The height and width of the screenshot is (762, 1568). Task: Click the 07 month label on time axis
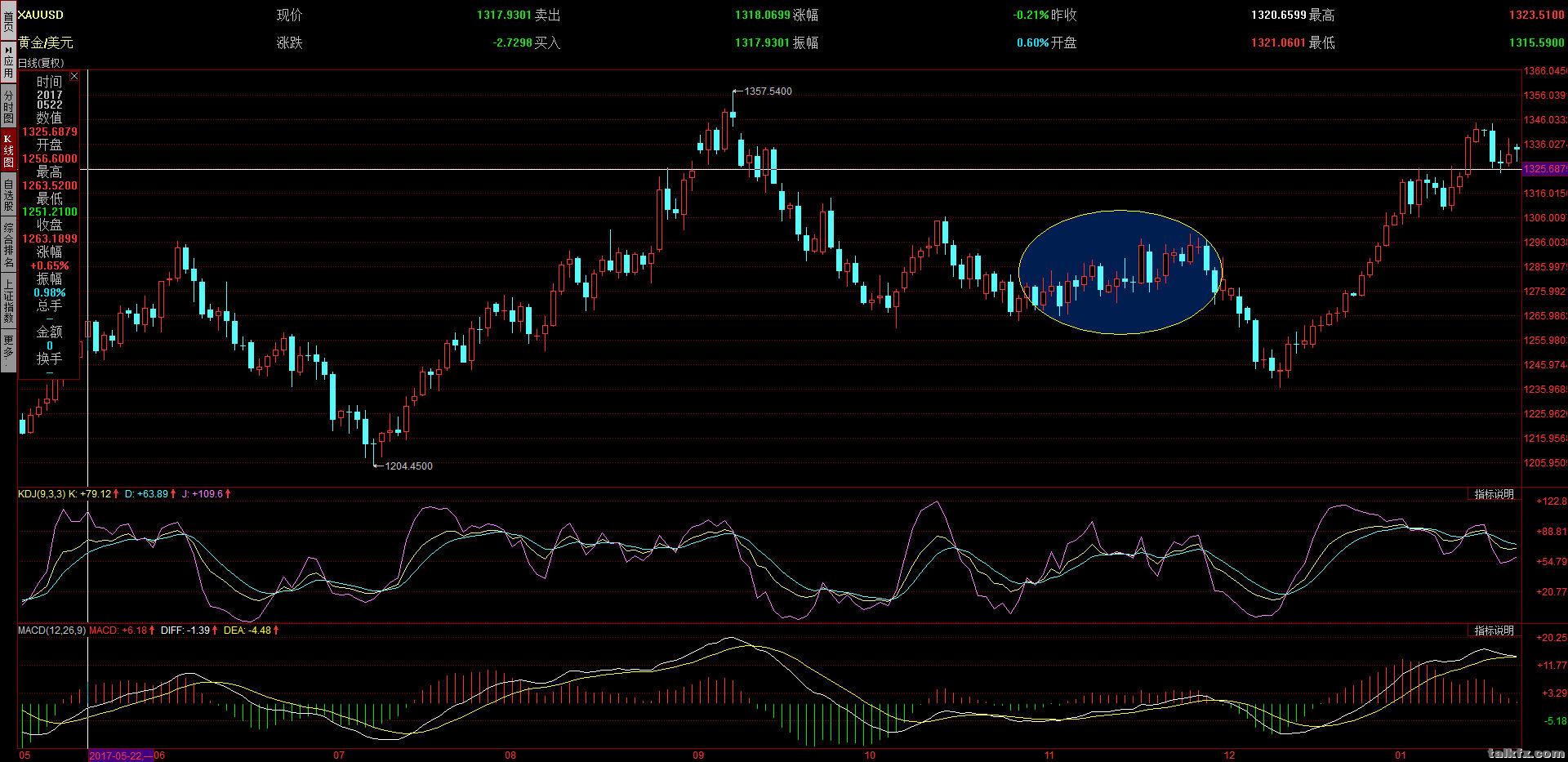339,755
